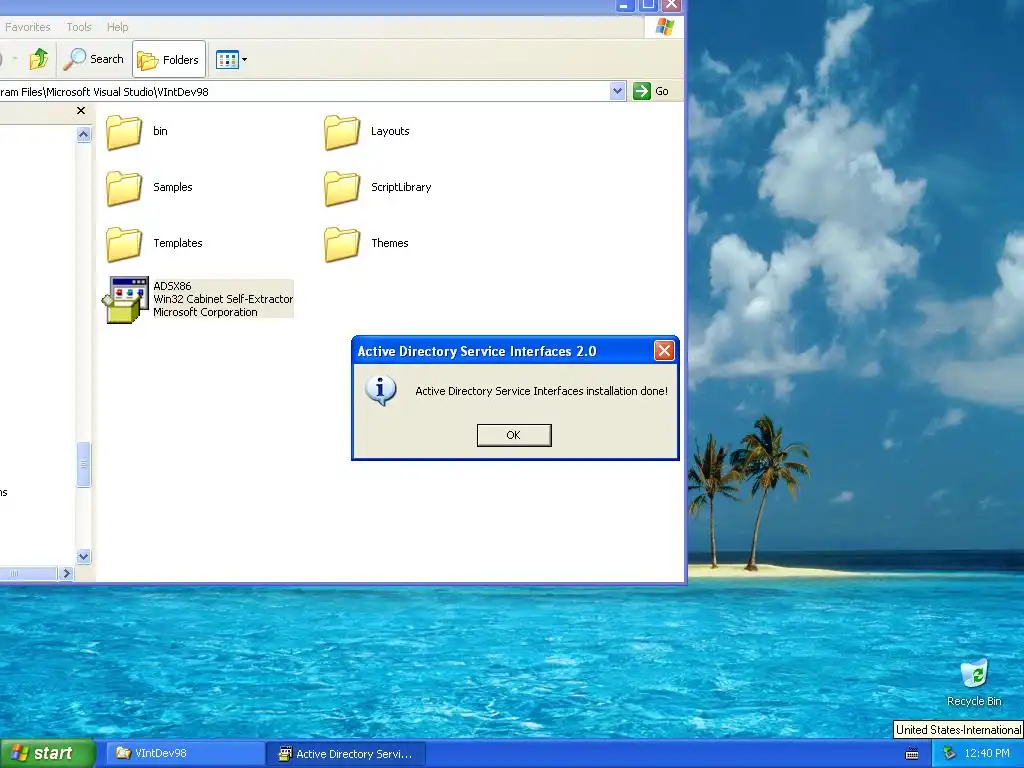Screen dimensions: 1024x768
Task: Click the side pane vertical scrollbar thumb
Action: 84,464
